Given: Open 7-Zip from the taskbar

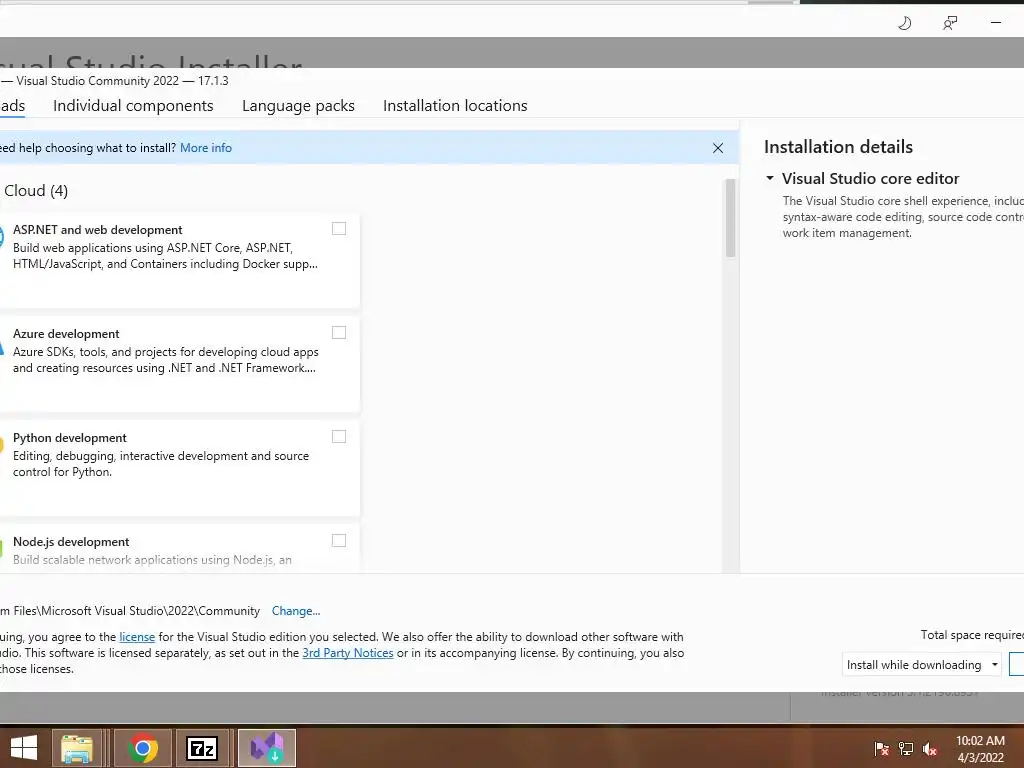Looking at the screenshot, I should pos(202,748).
